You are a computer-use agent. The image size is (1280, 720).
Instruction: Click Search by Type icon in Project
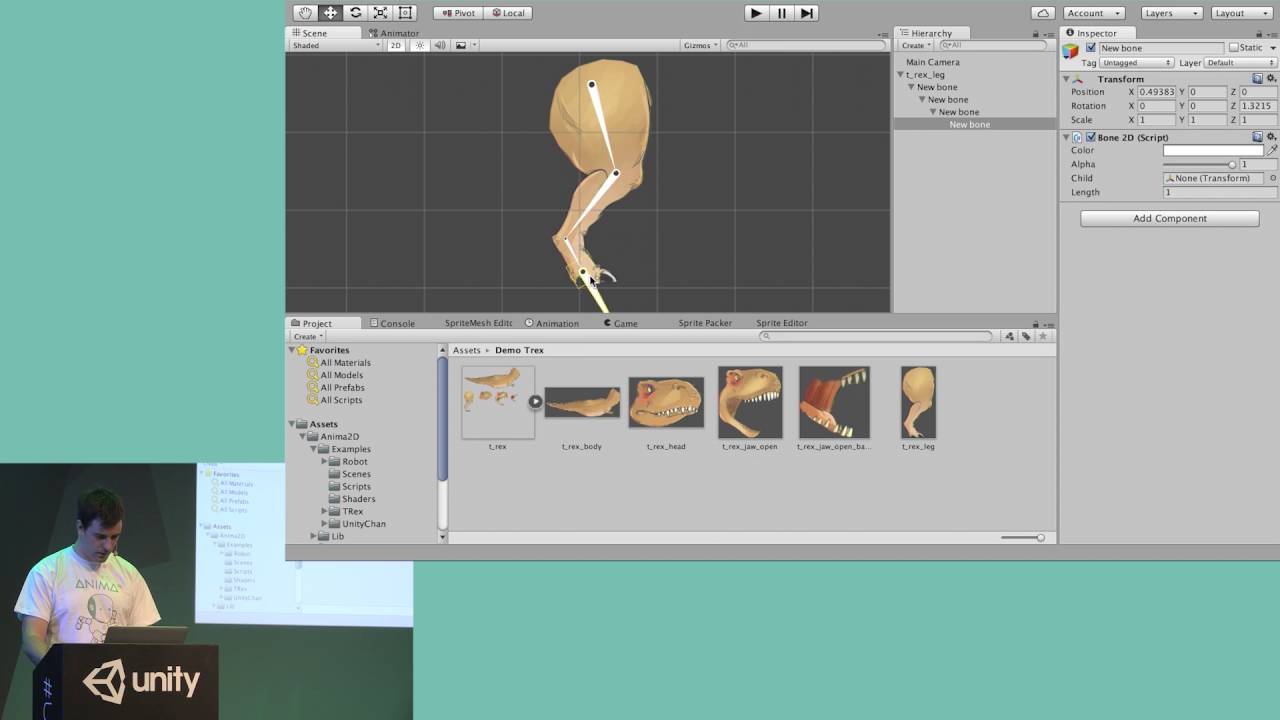[1009, 336]
